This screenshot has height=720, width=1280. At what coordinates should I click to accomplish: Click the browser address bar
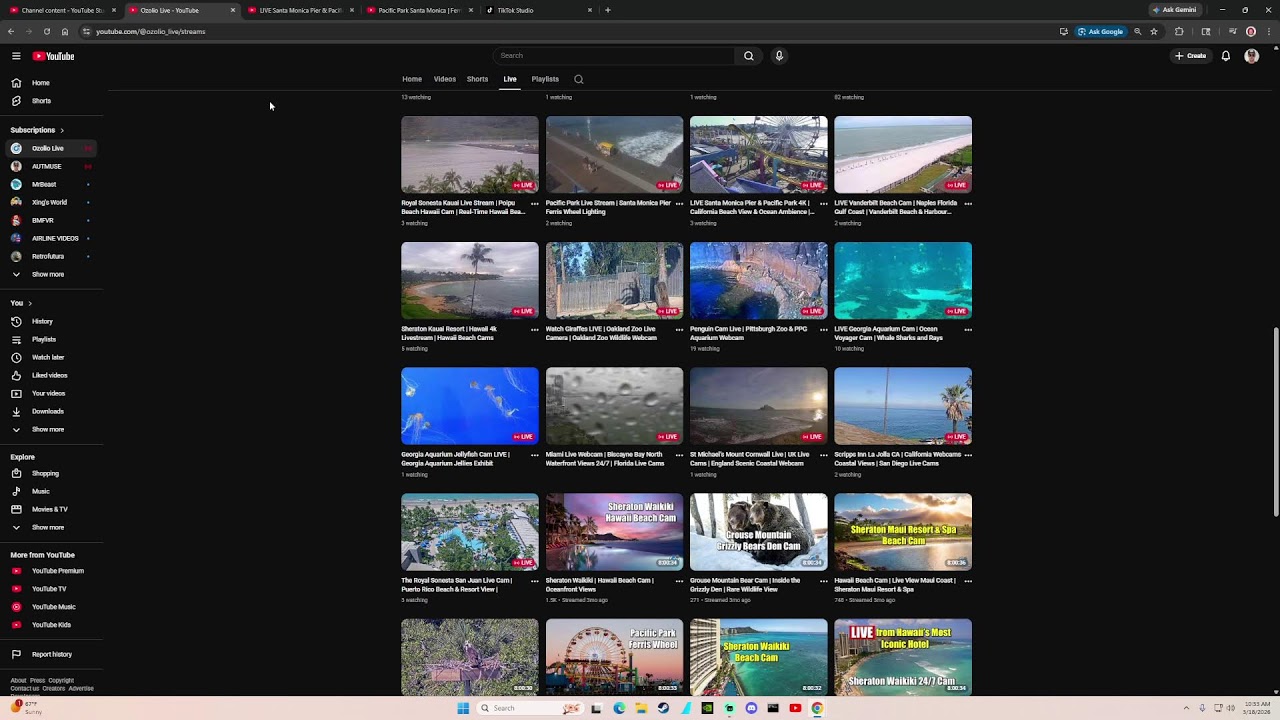(x=570, y=32)
